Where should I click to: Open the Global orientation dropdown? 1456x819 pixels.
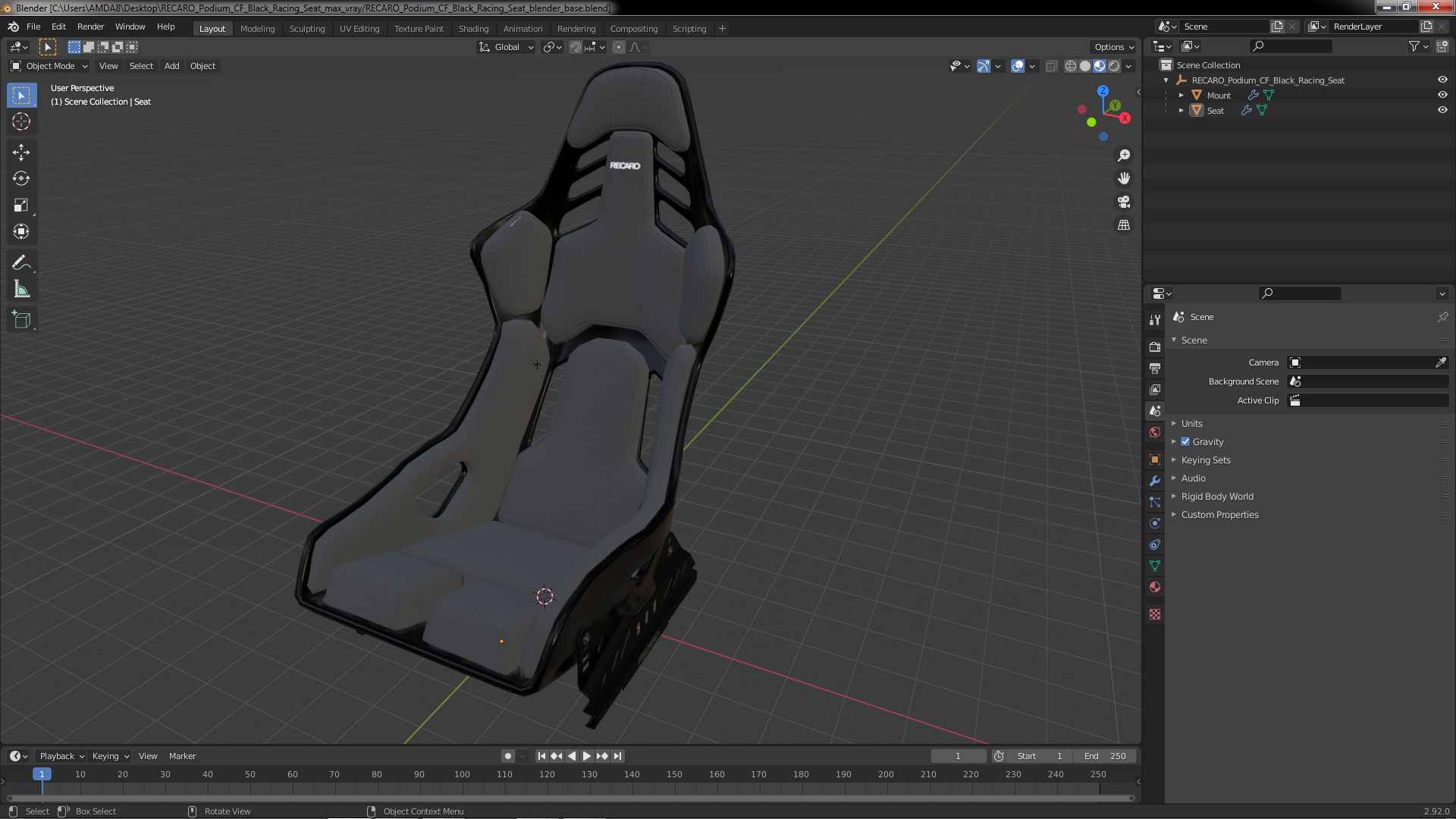[506, 47]
